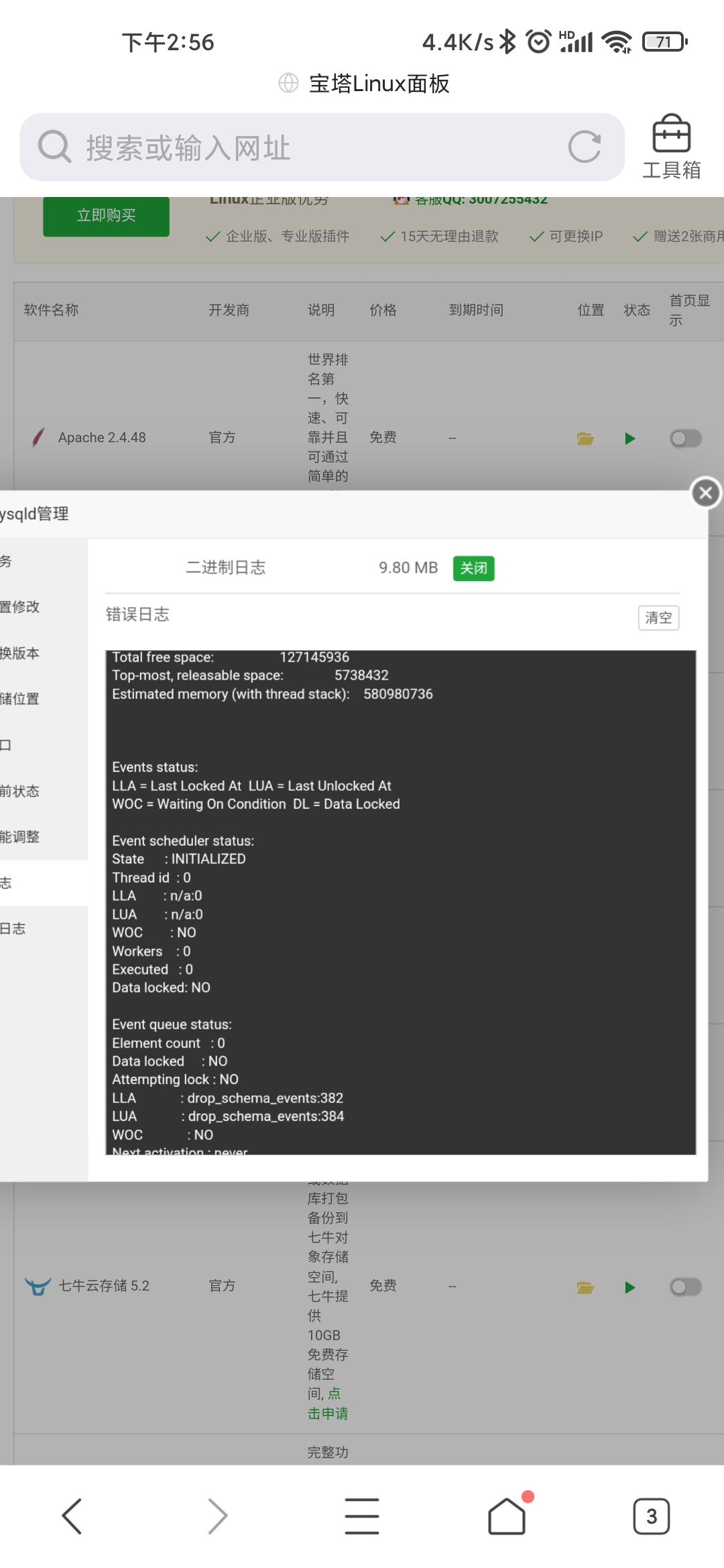Go to the browser home page icon
This screenshot has width=724, height=1568.
pos(507,1516)
